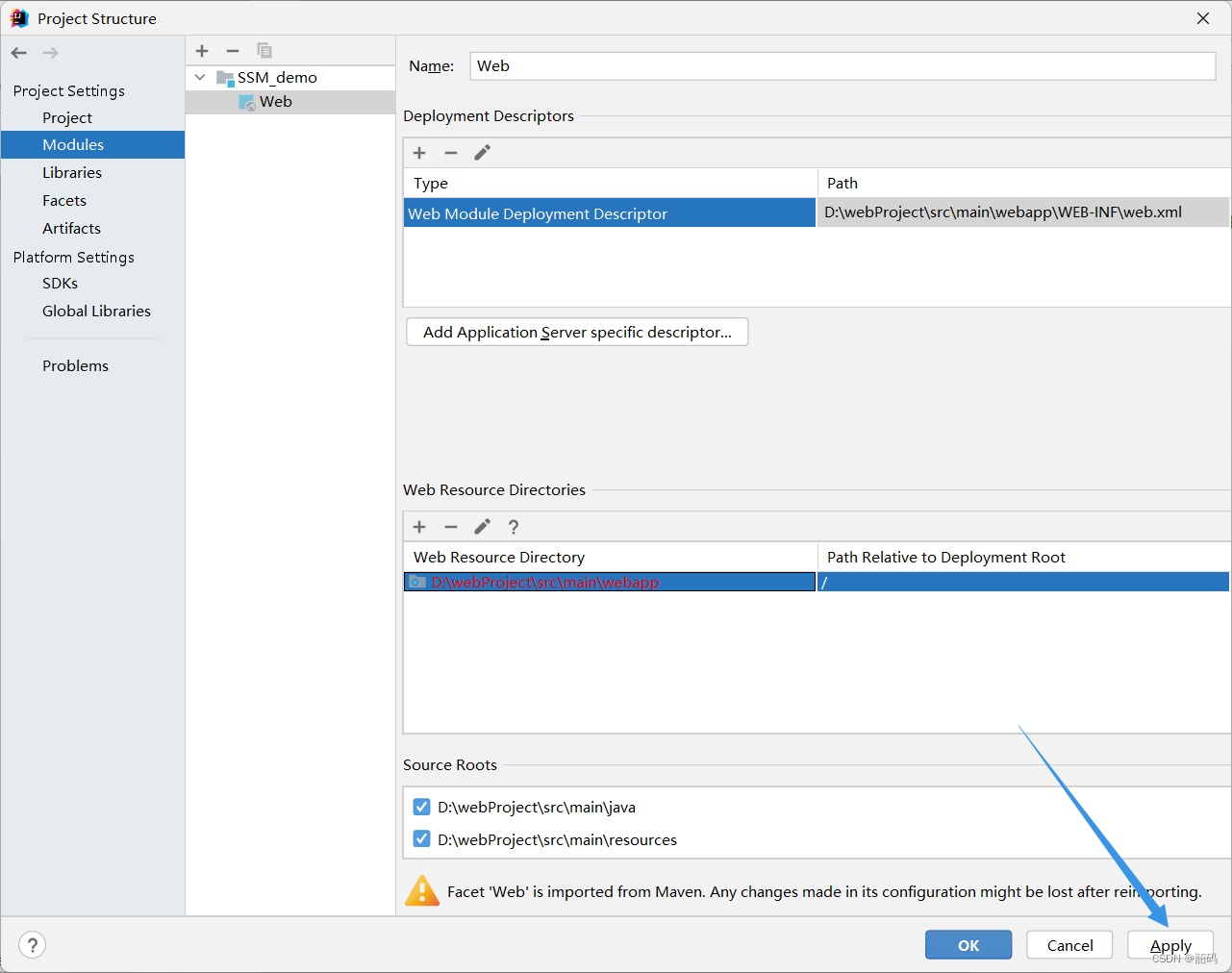
Task: Select Web Module Deployment Descriptor row
Action: click(610, 213)
